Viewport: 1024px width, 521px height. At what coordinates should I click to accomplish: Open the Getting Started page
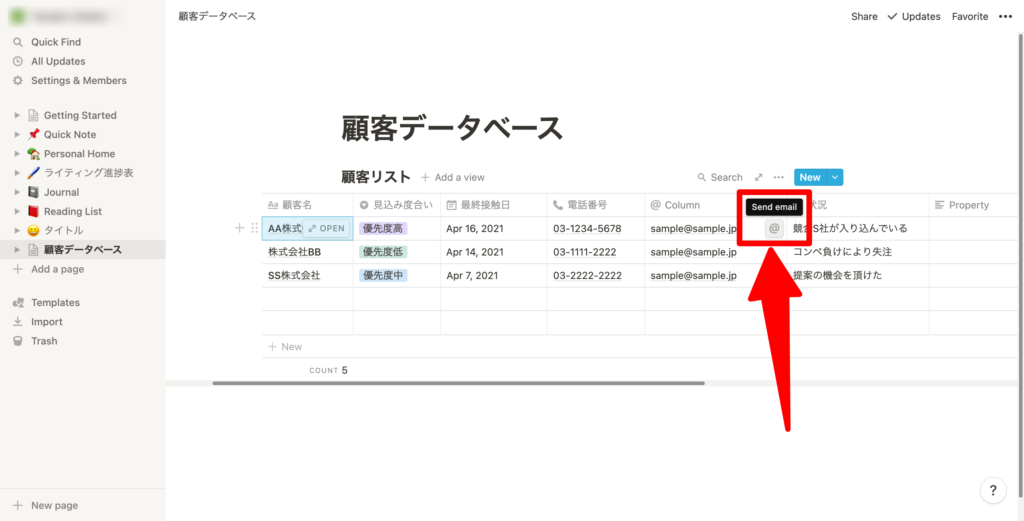click(82, 116)
